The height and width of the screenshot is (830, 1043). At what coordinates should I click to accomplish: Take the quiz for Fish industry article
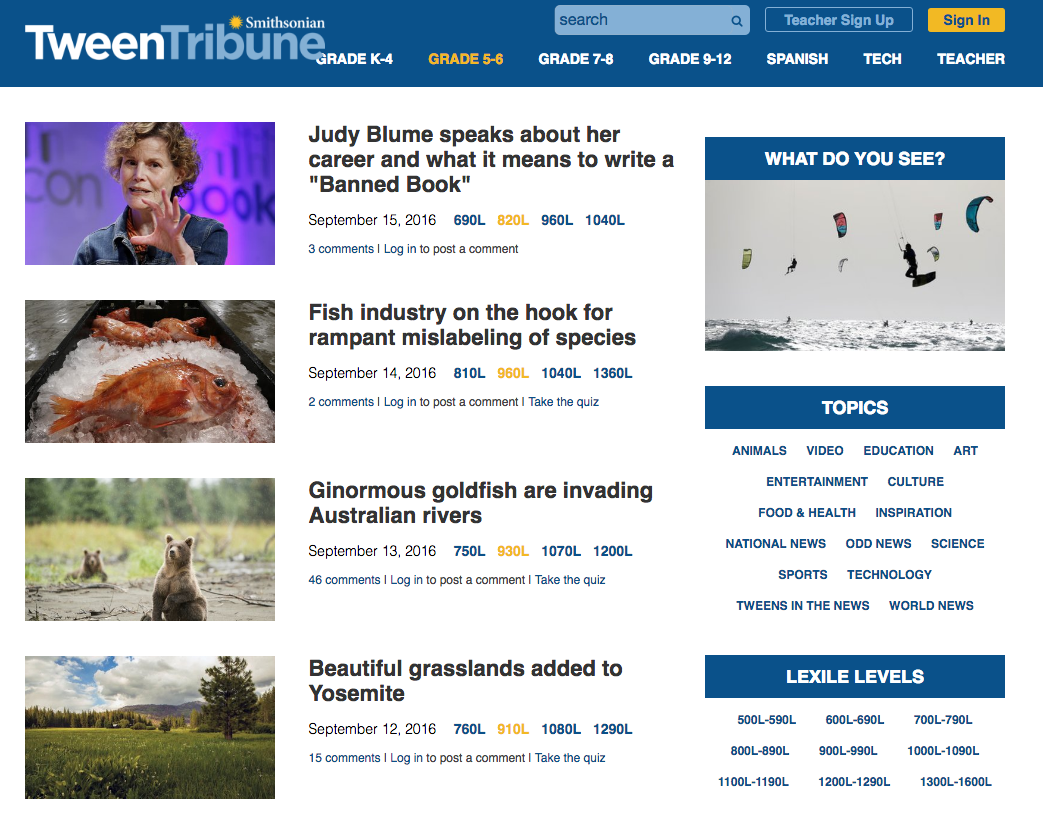(563, 402)
